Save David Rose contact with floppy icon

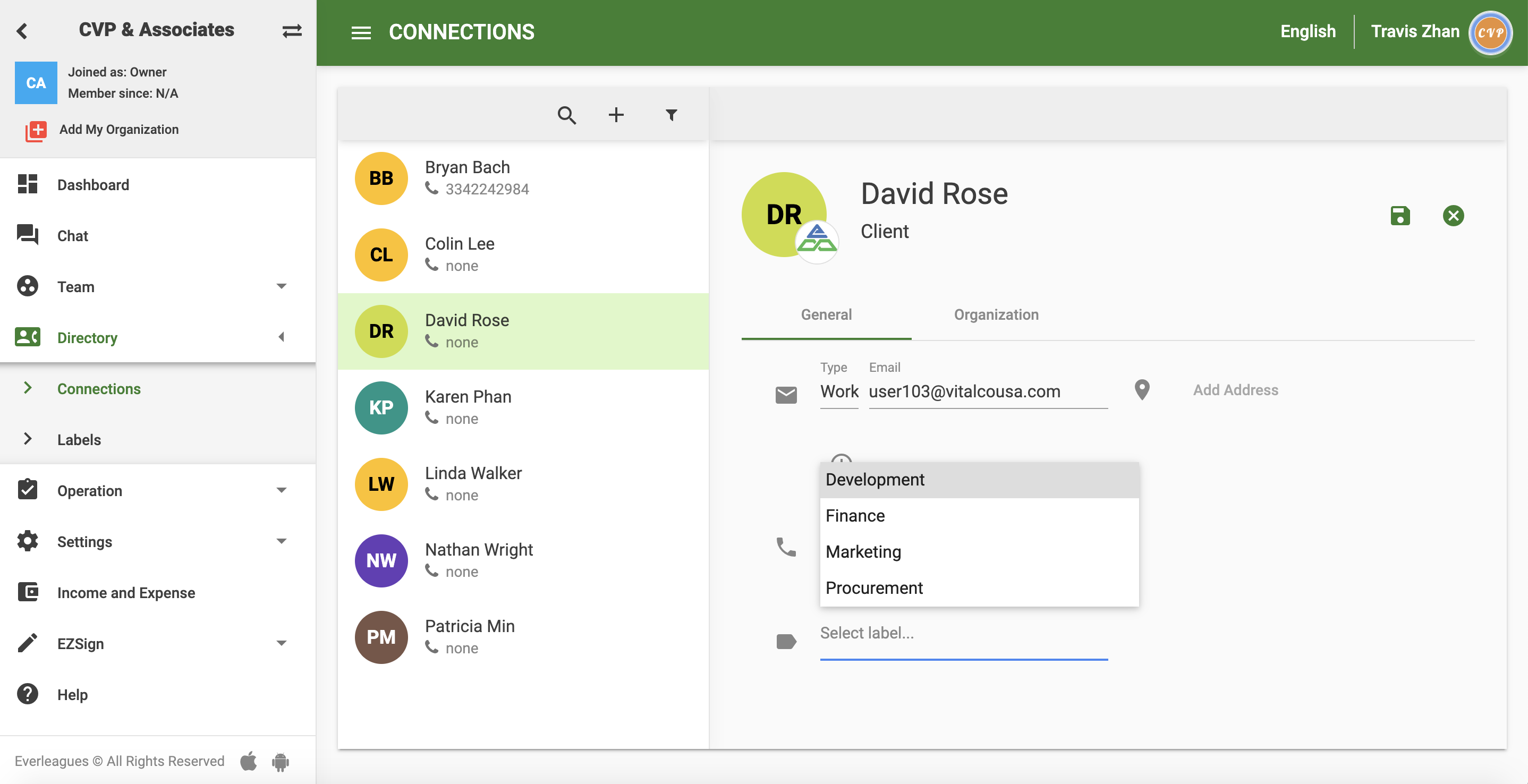click(1399, 215)
